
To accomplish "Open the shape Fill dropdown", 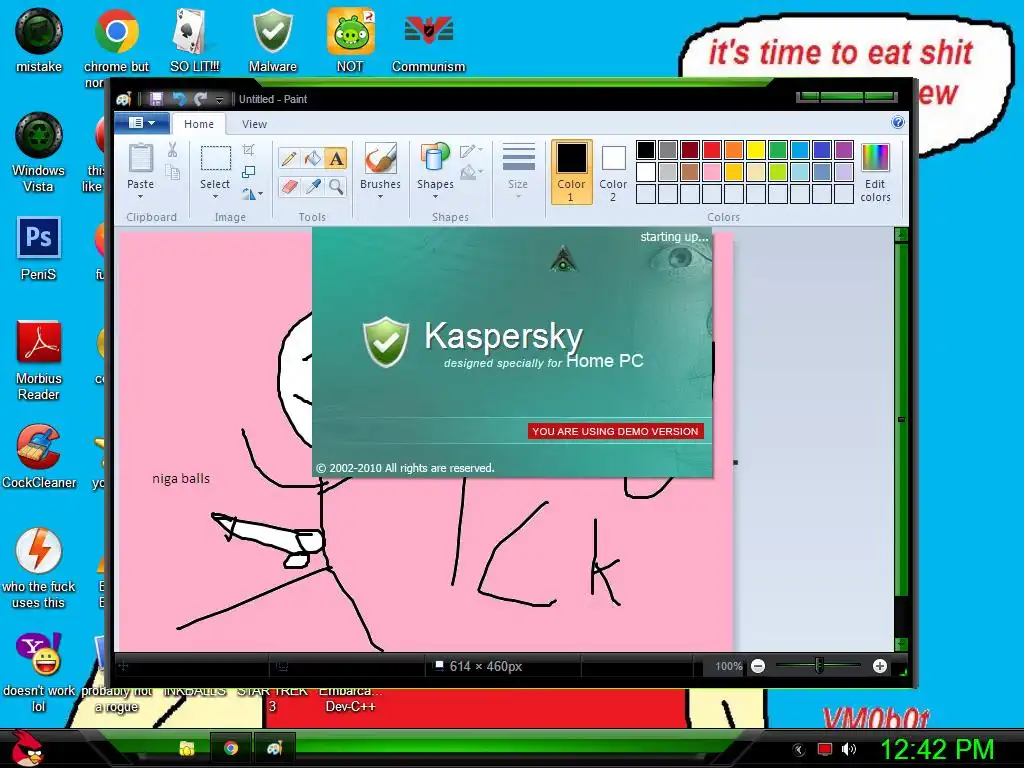I will [471, 172].
